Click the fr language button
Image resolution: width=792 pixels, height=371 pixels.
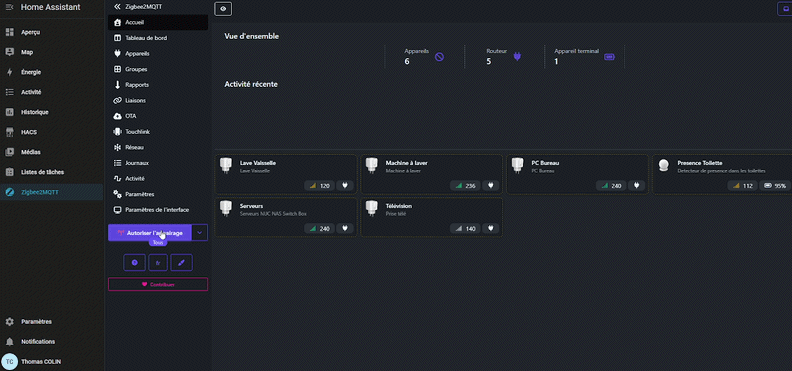[x=158, y=262]
